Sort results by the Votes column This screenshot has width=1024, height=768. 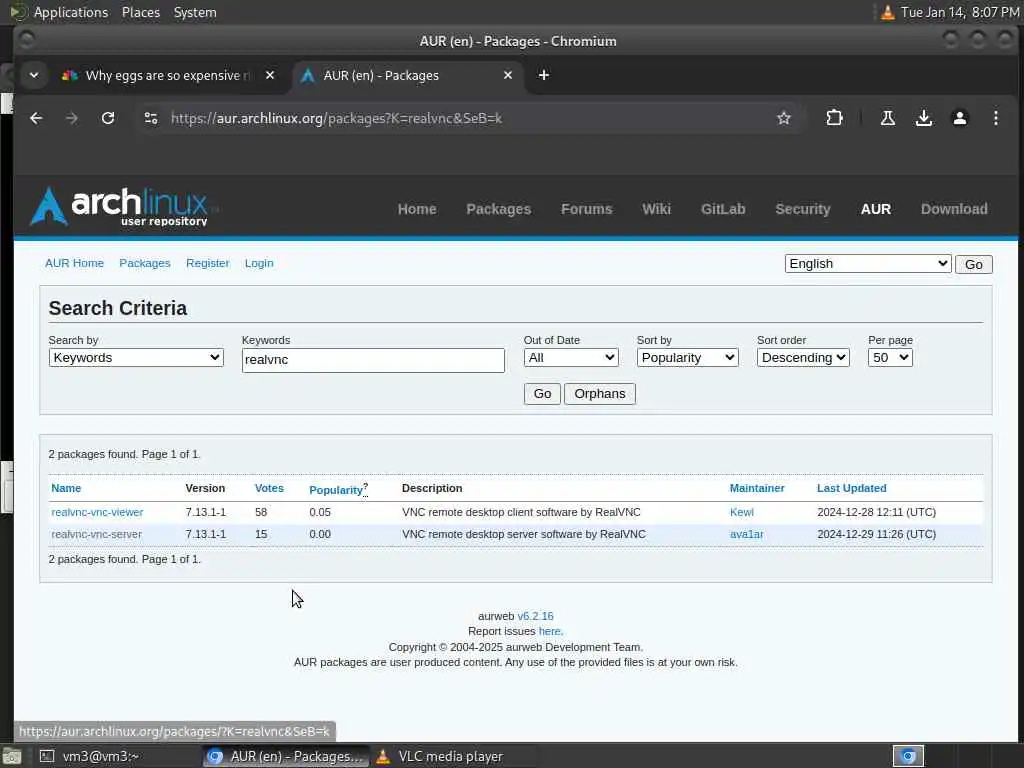pyautogui.click(x=269, y=488)
